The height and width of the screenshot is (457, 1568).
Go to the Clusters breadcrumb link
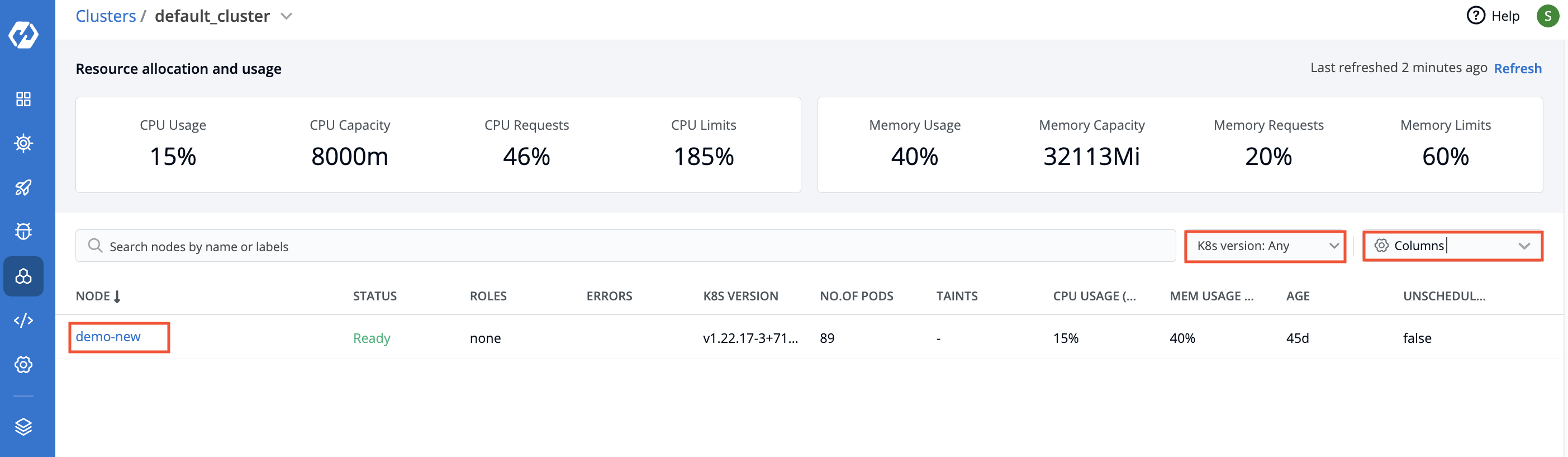(106, 16)
